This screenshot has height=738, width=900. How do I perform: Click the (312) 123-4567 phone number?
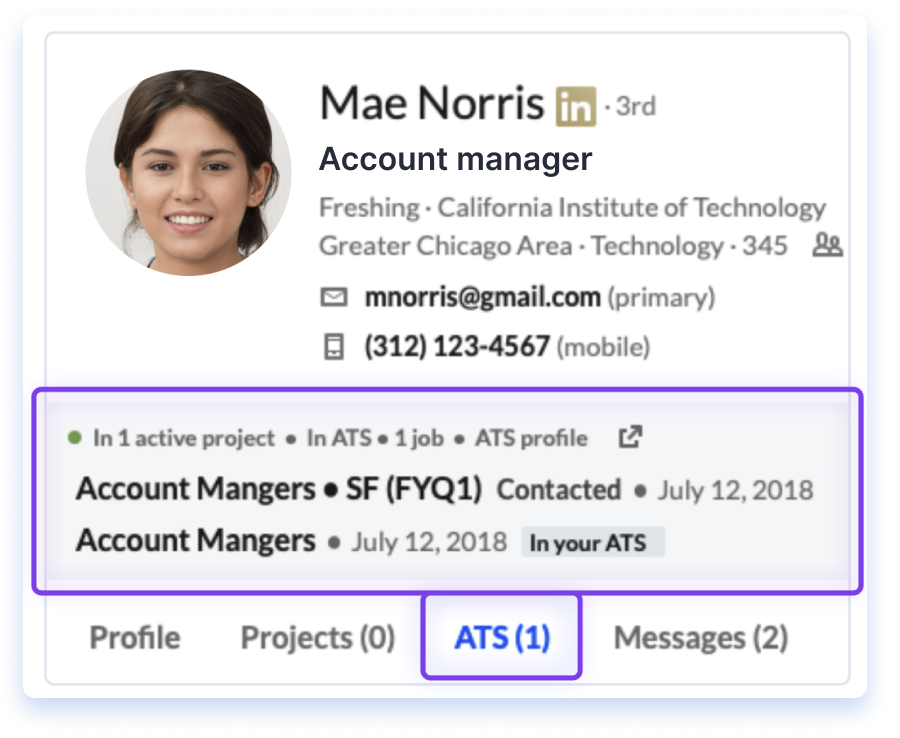pyautogui.click(x=457, y=347)
